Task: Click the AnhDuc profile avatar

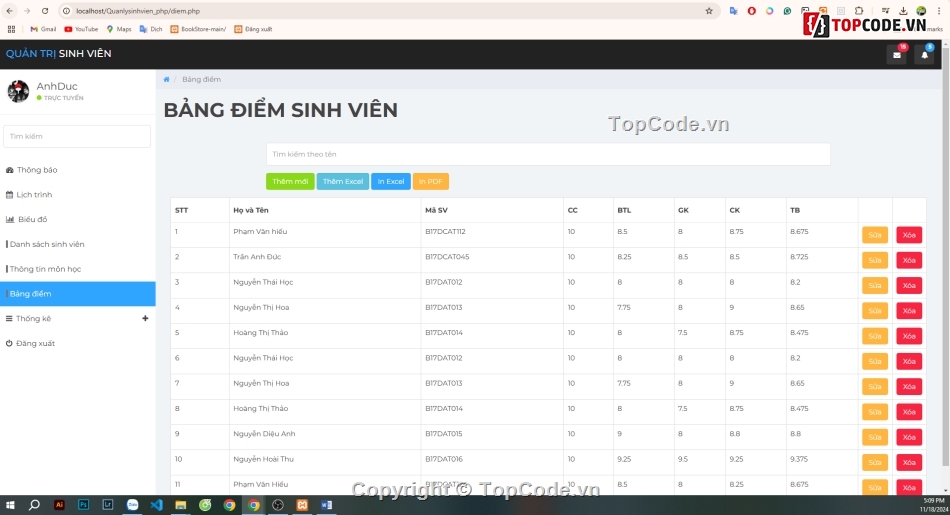Action: [18, 91]
